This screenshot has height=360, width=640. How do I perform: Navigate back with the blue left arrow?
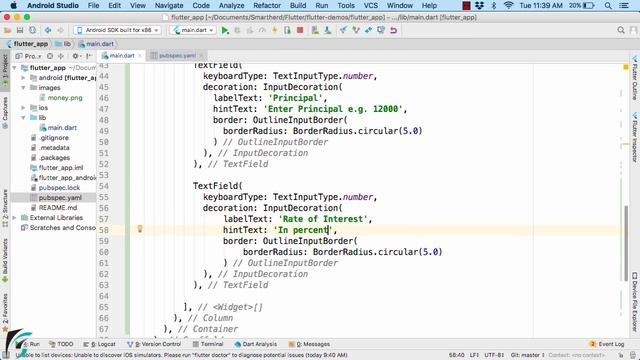click(48, 30)
